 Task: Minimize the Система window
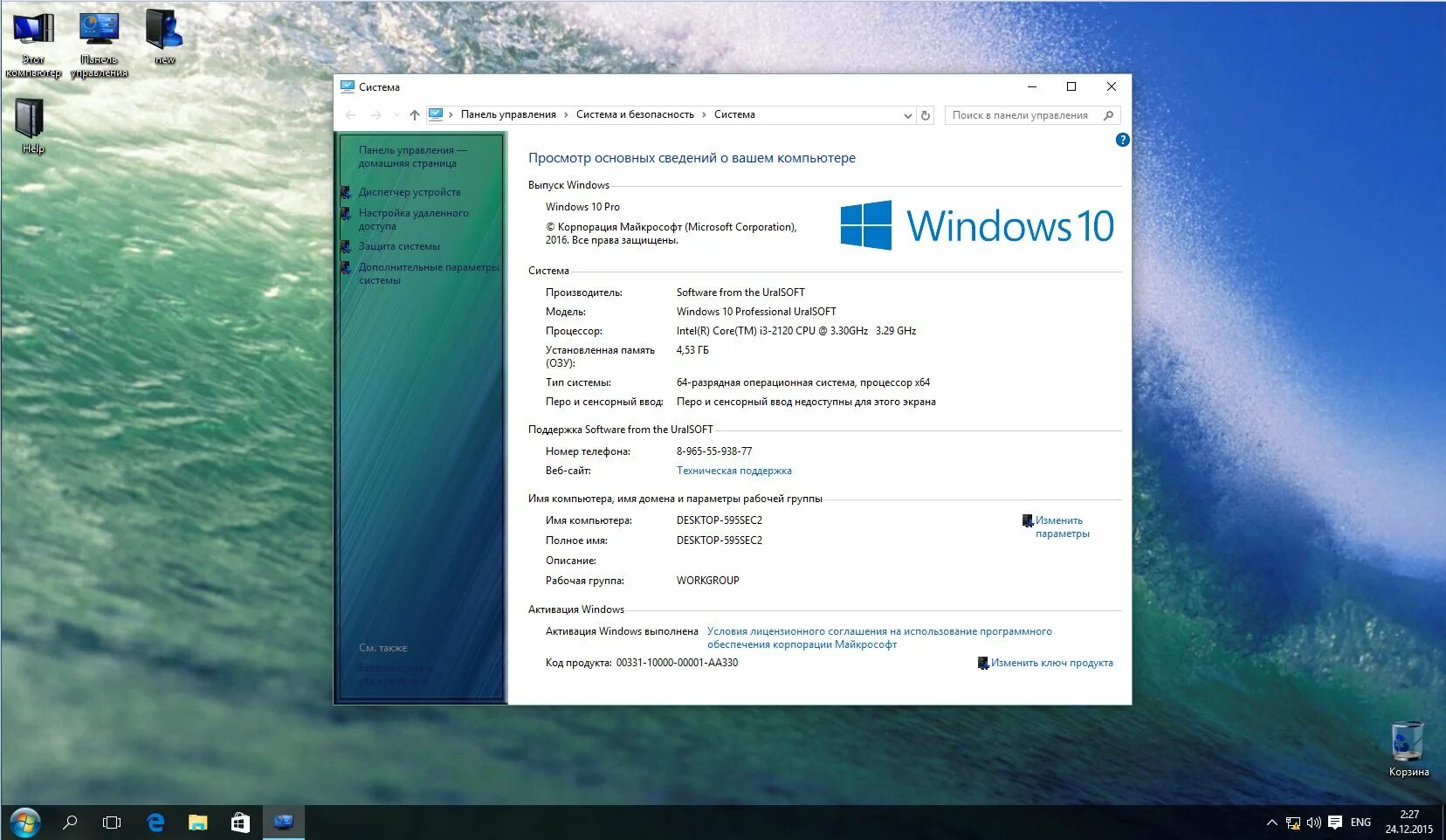1032,86
